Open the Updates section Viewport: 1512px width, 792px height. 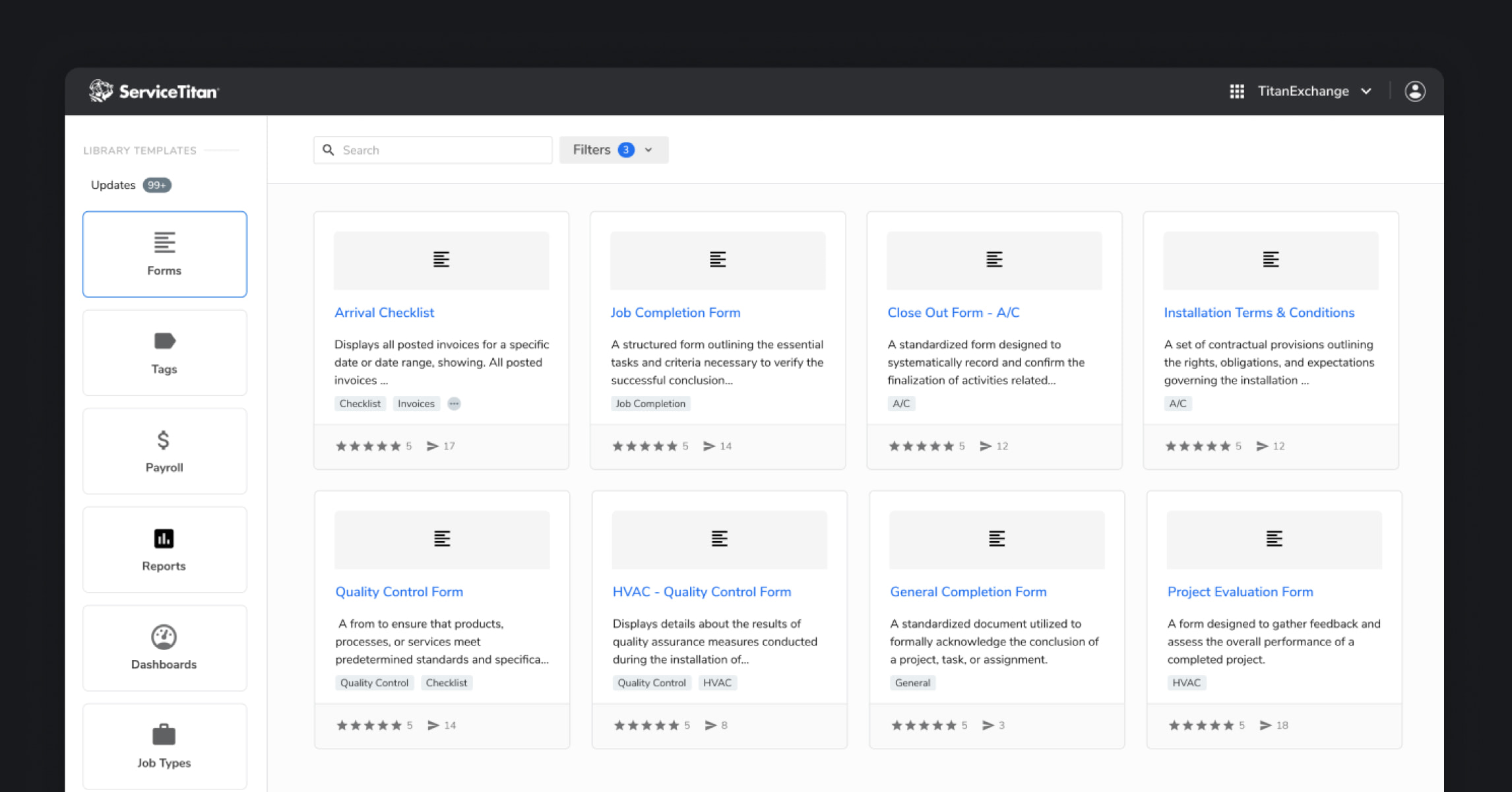point(130,185)
